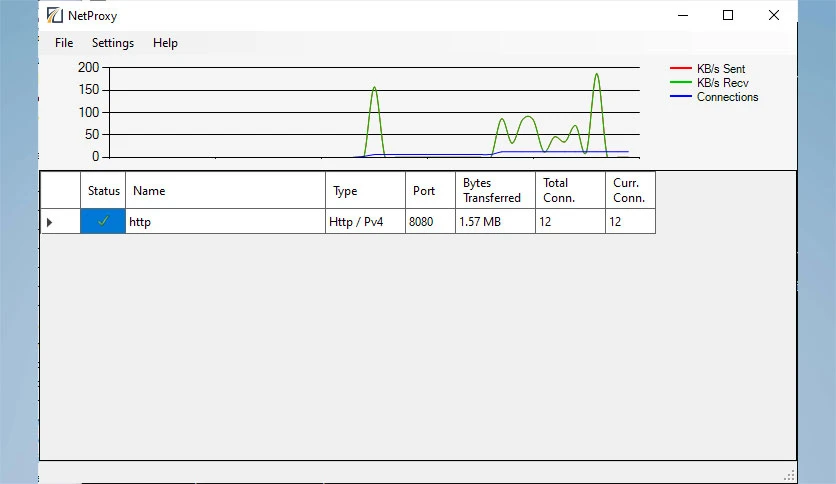Click the NetProxy title bar icon
The image size is (836, 484).
click(x=54, y=15)
